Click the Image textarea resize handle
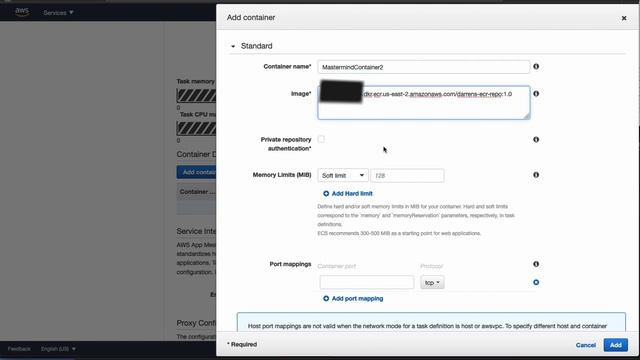The image size is (640, 360). (526, 116)
